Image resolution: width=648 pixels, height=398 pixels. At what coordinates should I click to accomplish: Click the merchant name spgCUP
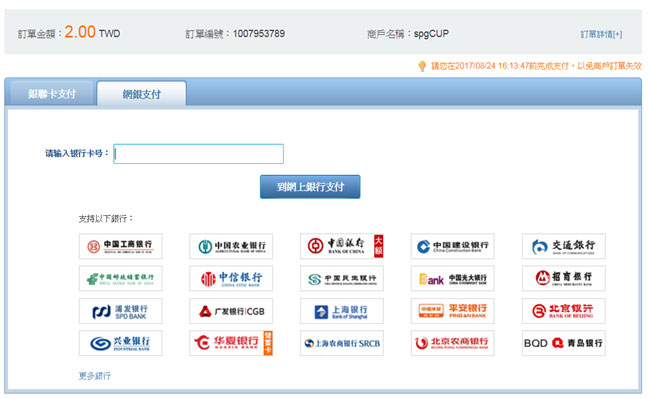(431, 33)
